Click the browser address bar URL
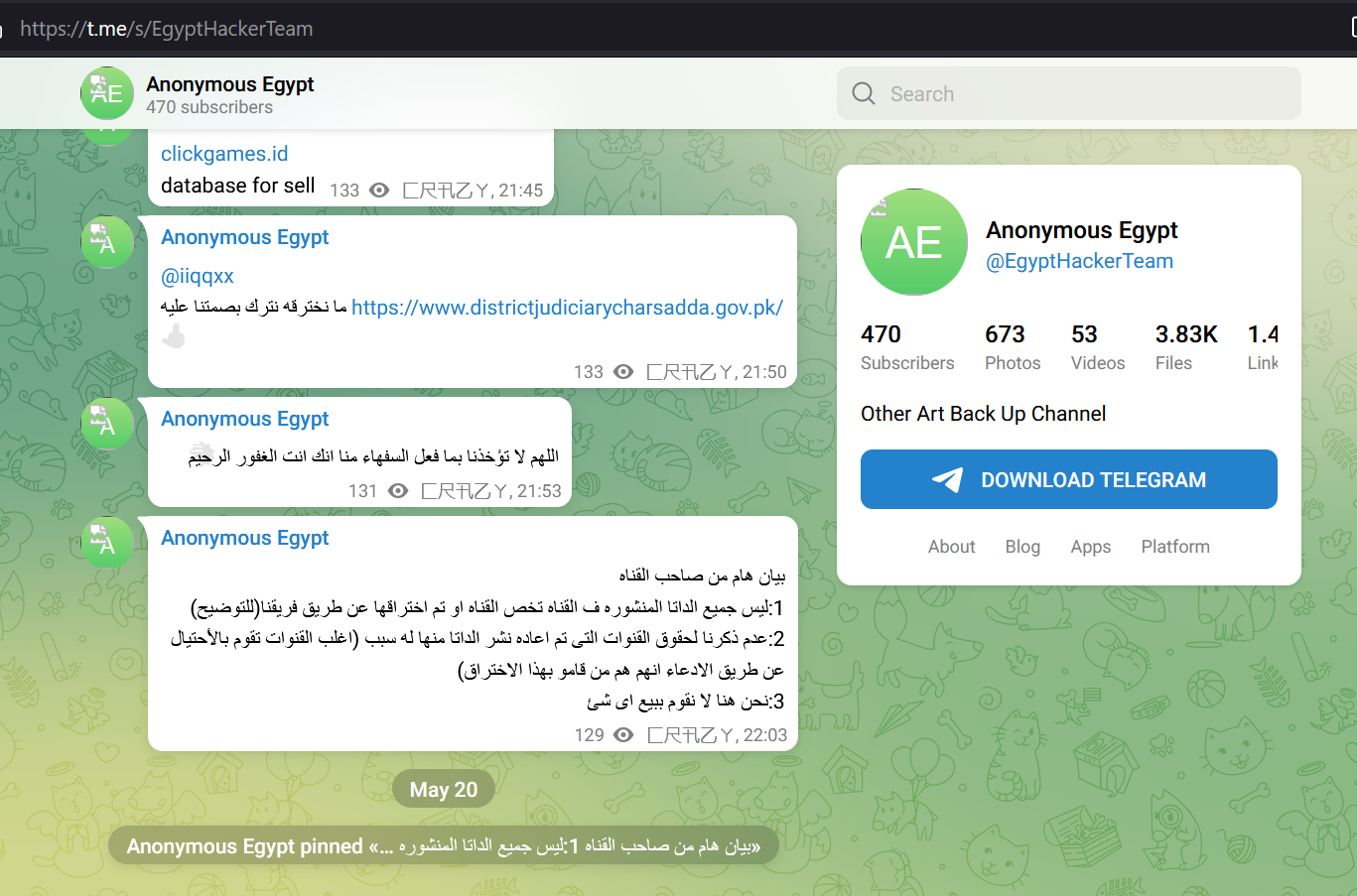Screen dimensions: 1357x896 166,29
